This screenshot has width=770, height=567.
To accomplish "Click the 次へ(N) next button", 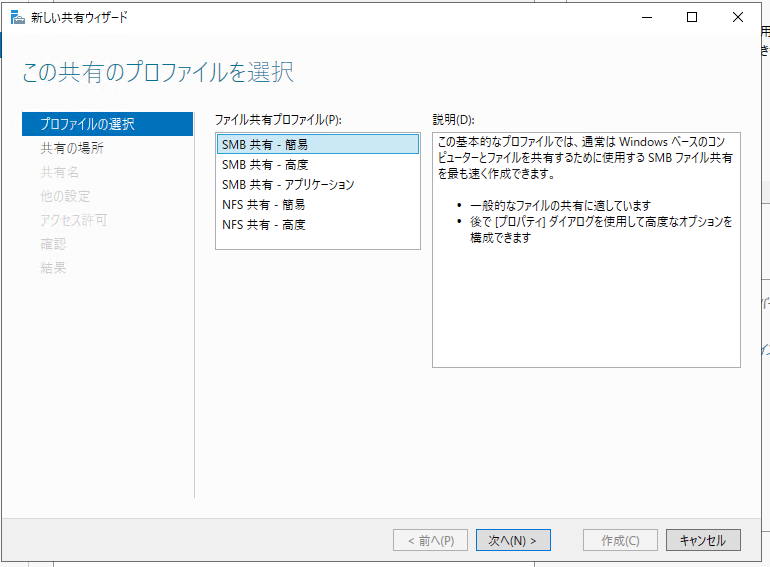I will click(x=513, y=540).
